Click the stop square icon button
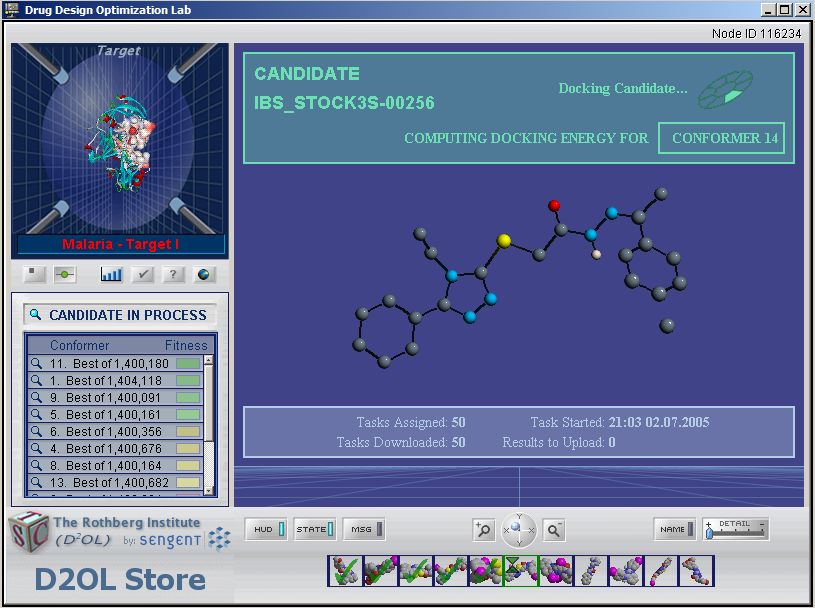 tap(35, 274)
